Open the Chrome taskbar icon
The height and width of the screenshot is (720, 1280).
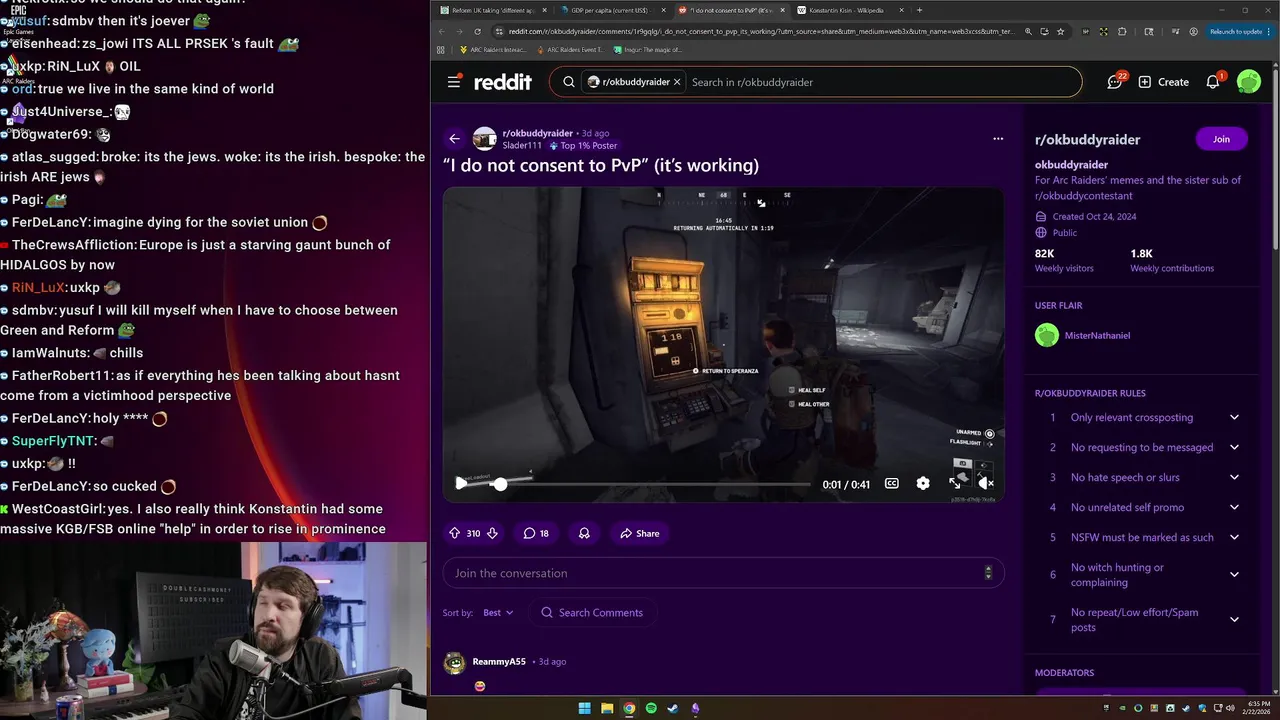pyautogui.click(x=629, y=708)
